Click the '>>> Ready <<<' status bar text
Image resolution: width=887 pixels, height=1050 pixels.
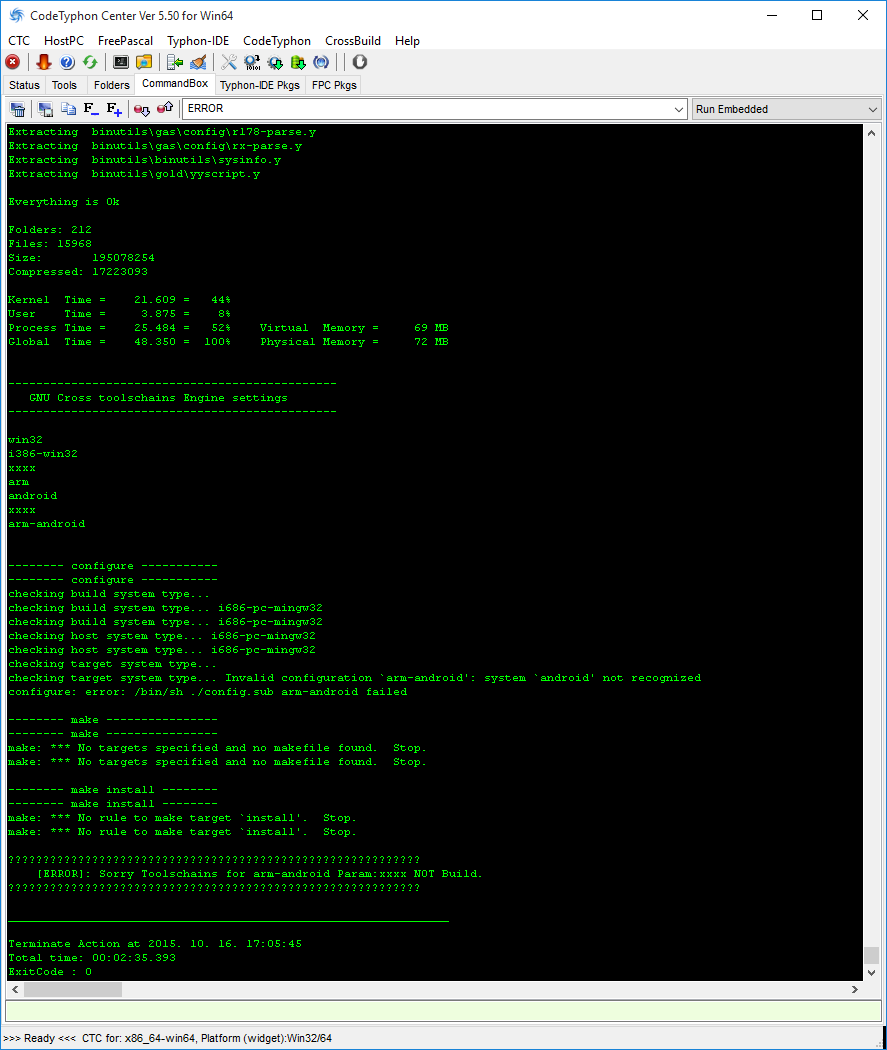tap(39, 1038)
